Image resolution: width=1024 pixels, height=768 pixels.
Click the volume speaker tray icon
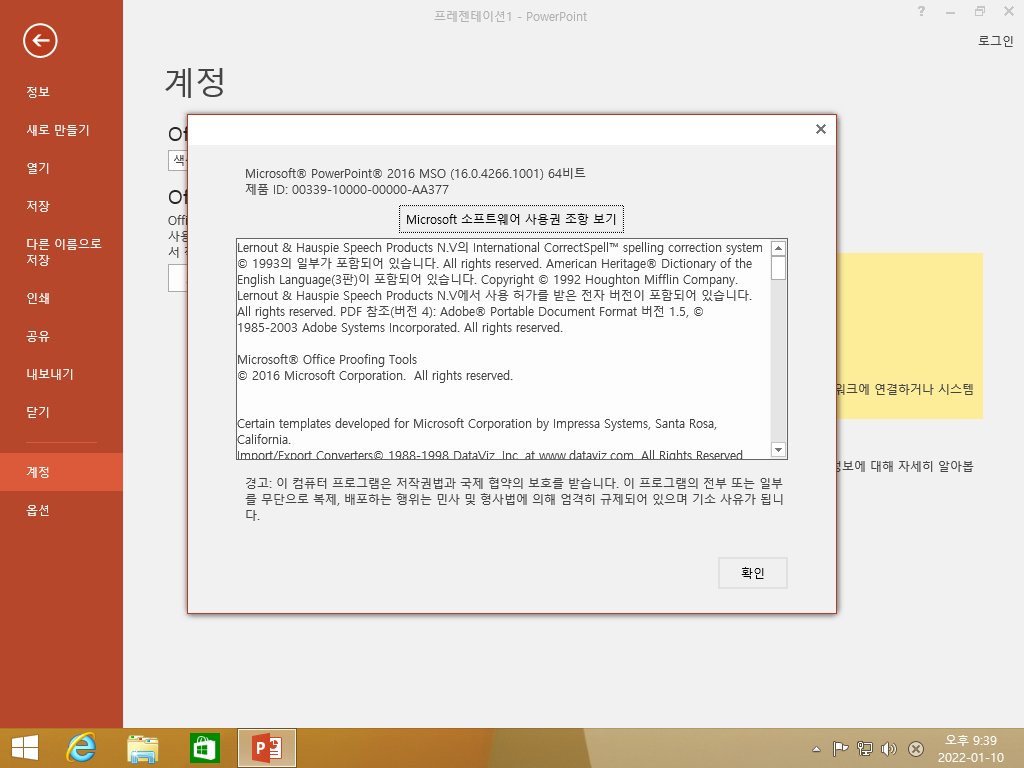pyautogui.click(x=889, y=749)
